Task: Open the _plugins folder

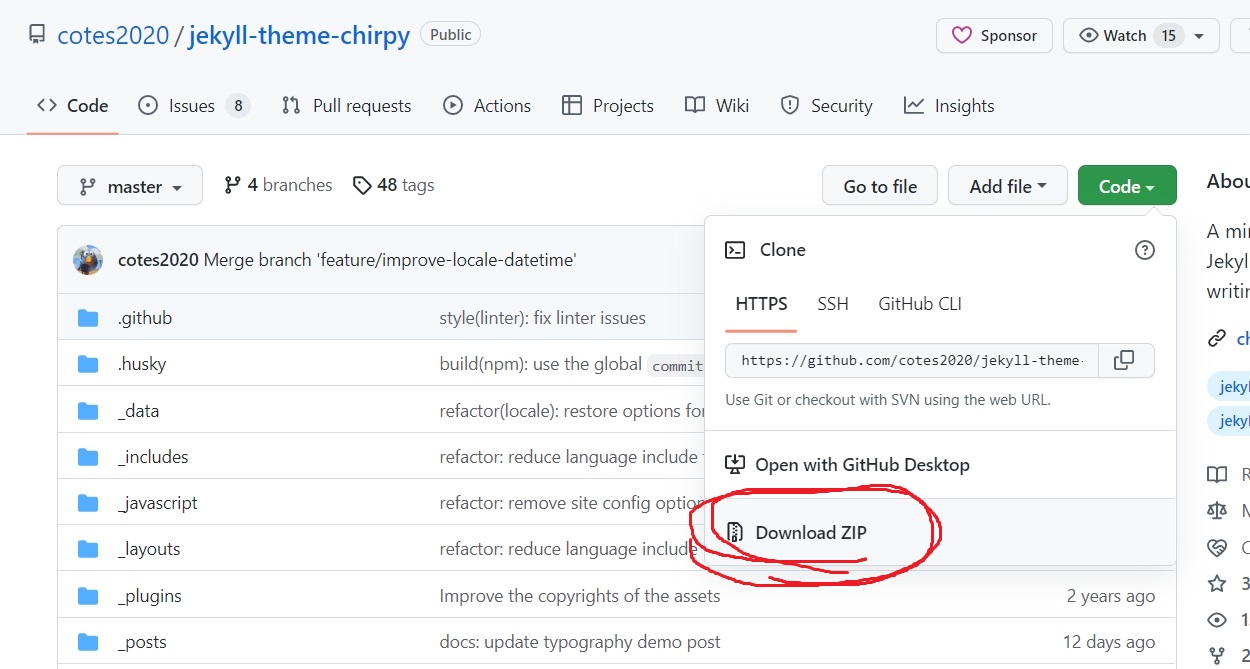Action: coord(150,596)
